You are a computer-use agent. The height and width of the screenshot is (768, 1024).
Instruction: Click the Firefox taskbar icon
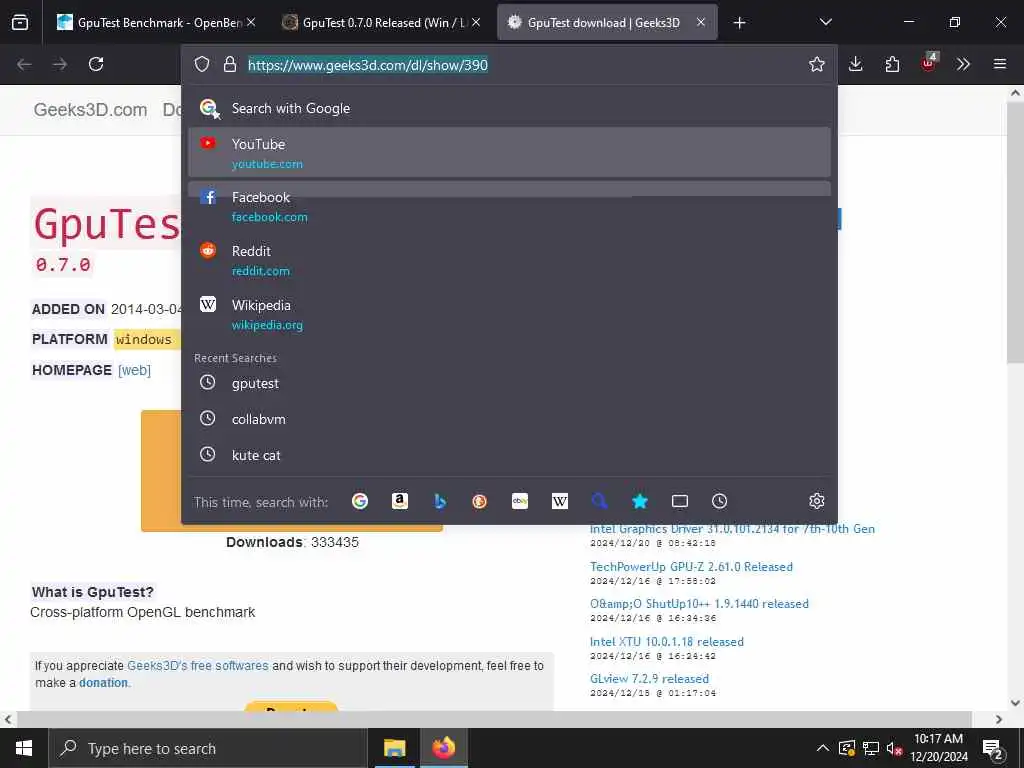point(443,748)
